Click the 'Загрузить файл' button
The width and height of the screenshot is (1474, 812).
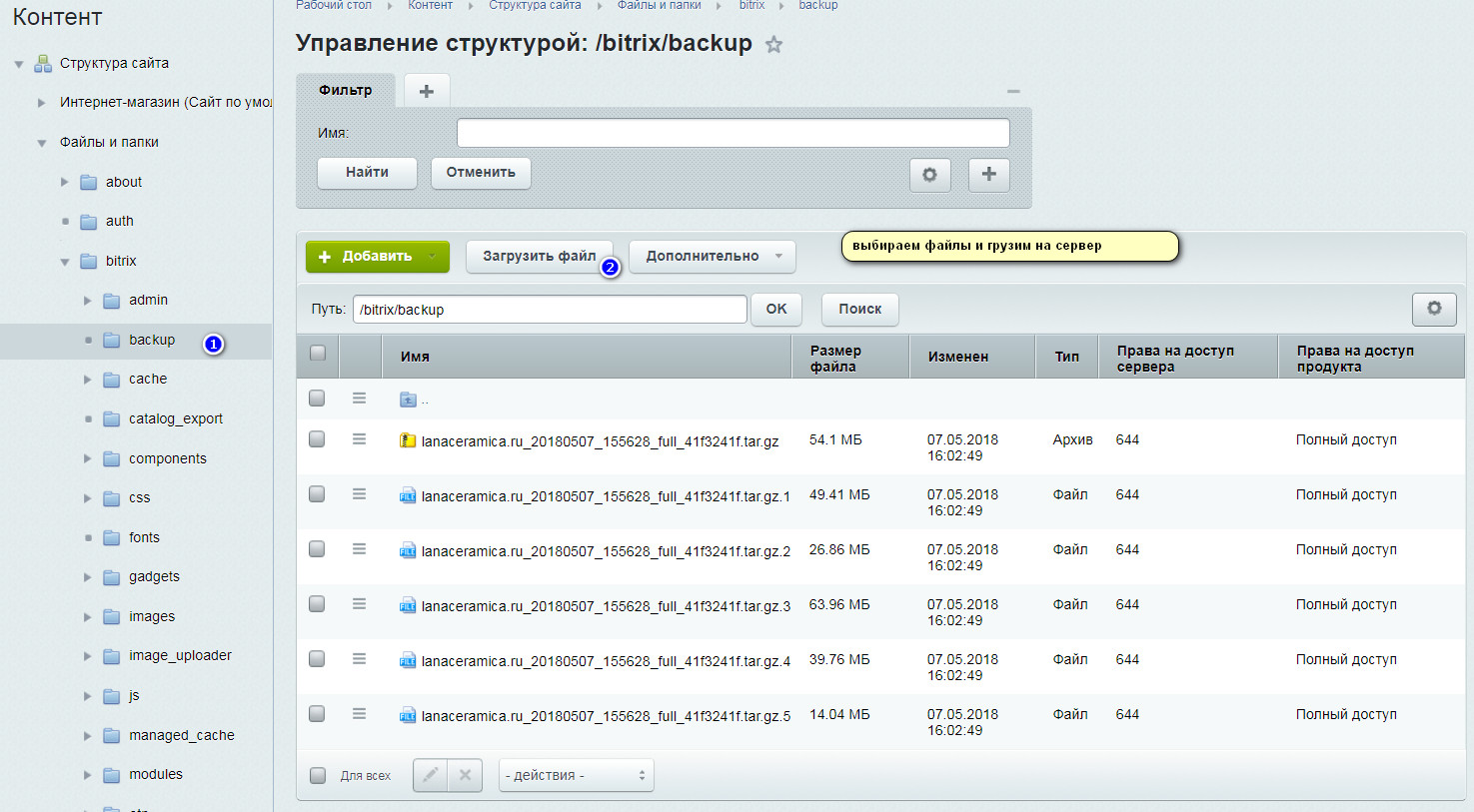539,257
